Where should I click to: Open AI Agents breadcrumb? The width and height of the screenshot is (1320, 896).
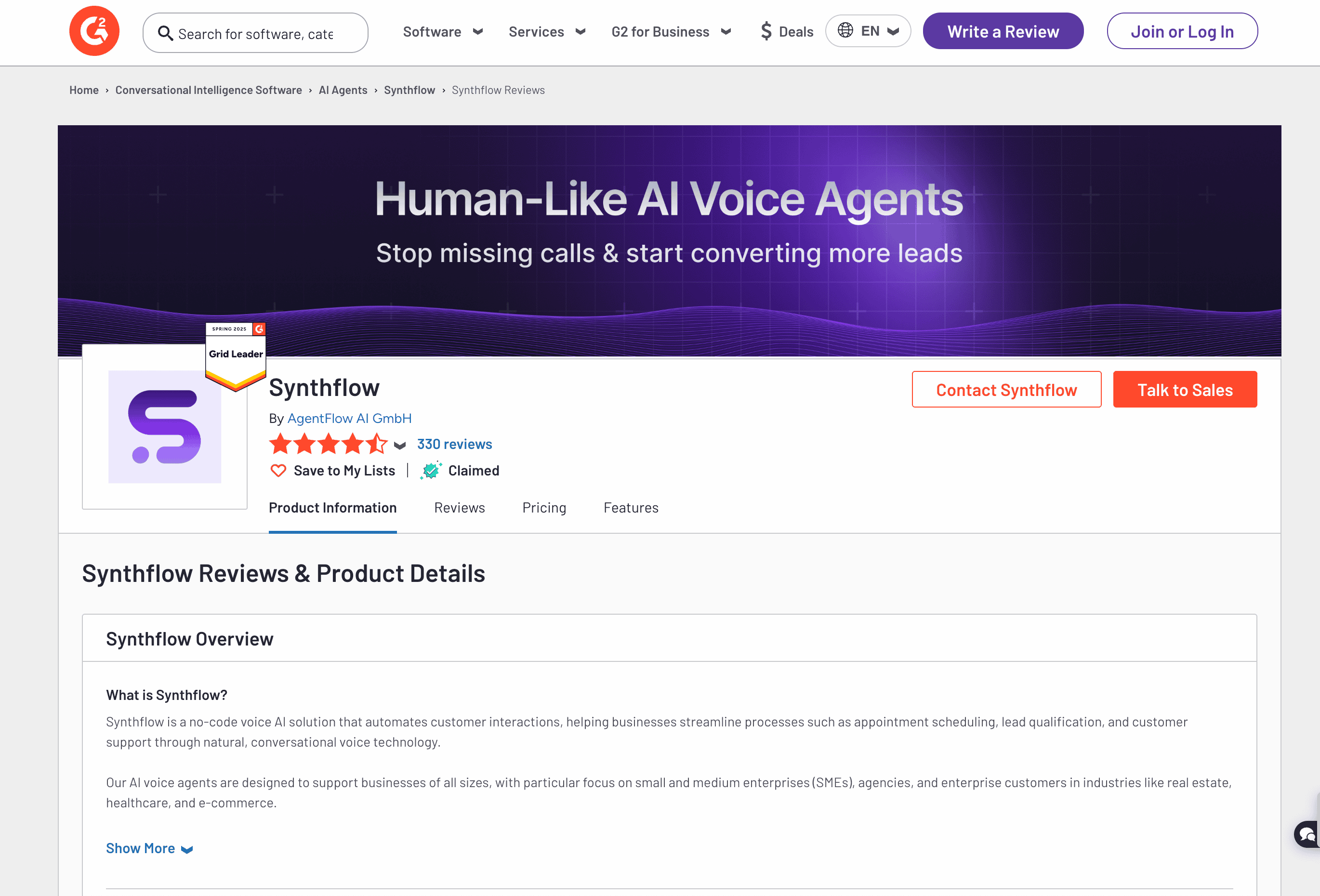[x=343, y=90]
